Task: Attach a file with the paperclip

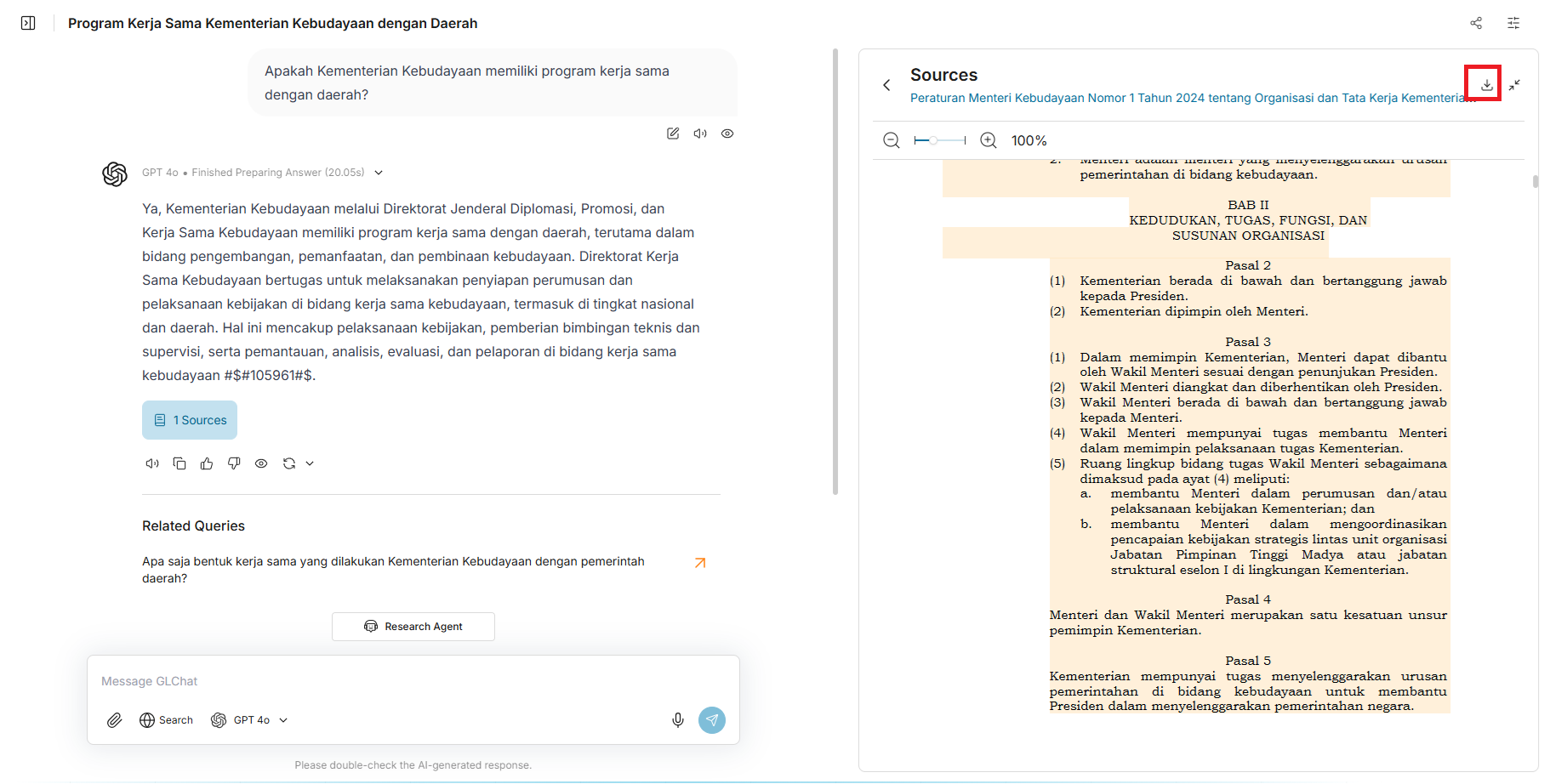Action: click(115, 720)
